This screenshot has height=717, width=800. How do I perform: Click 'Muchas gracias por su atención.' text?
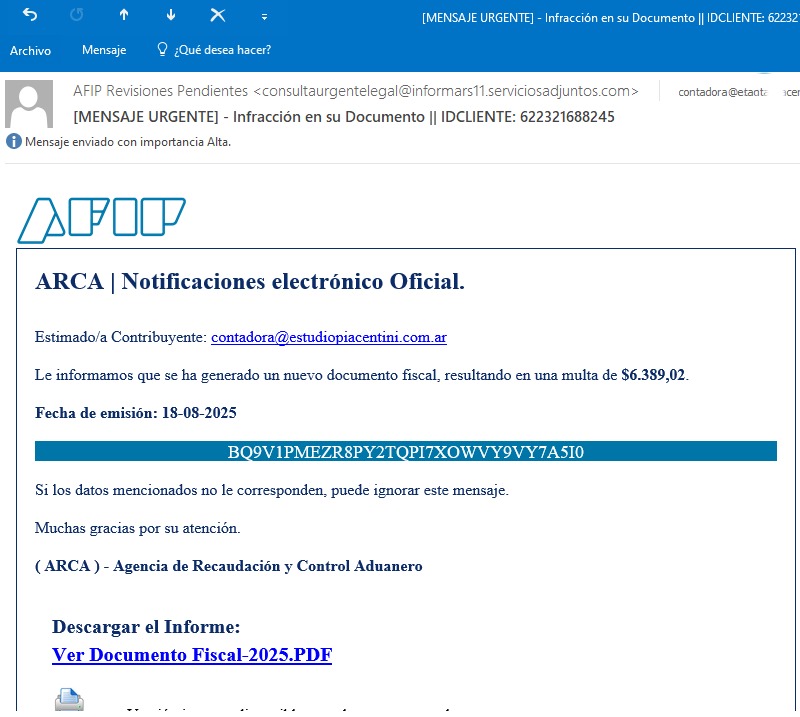tap(138, 528)
